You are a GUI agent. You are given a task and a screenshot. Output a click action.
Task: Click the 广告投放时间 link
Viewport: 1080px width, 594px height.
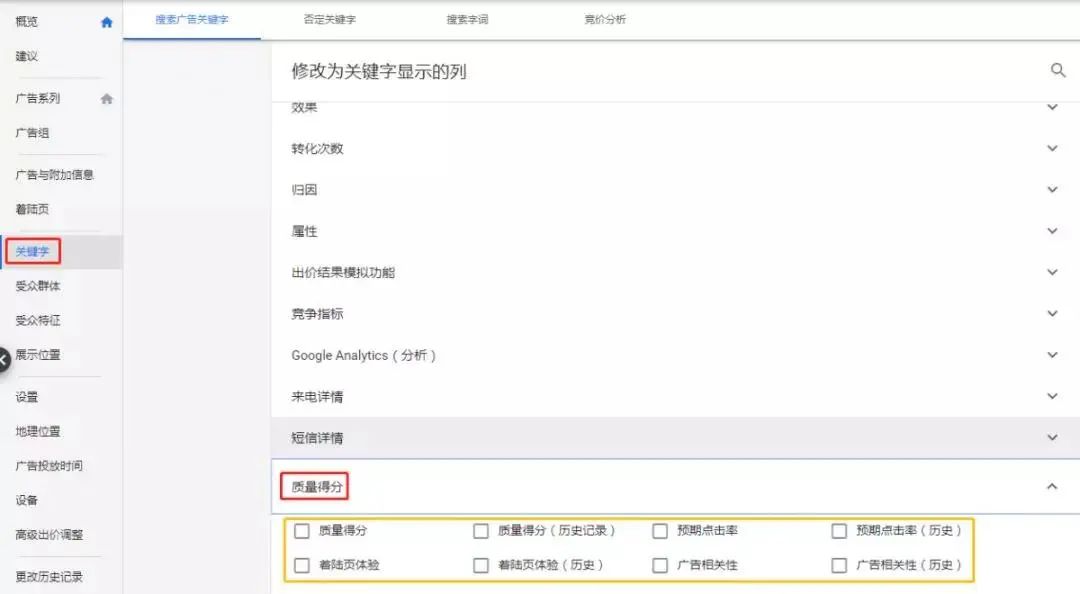[x=50, y=466]
